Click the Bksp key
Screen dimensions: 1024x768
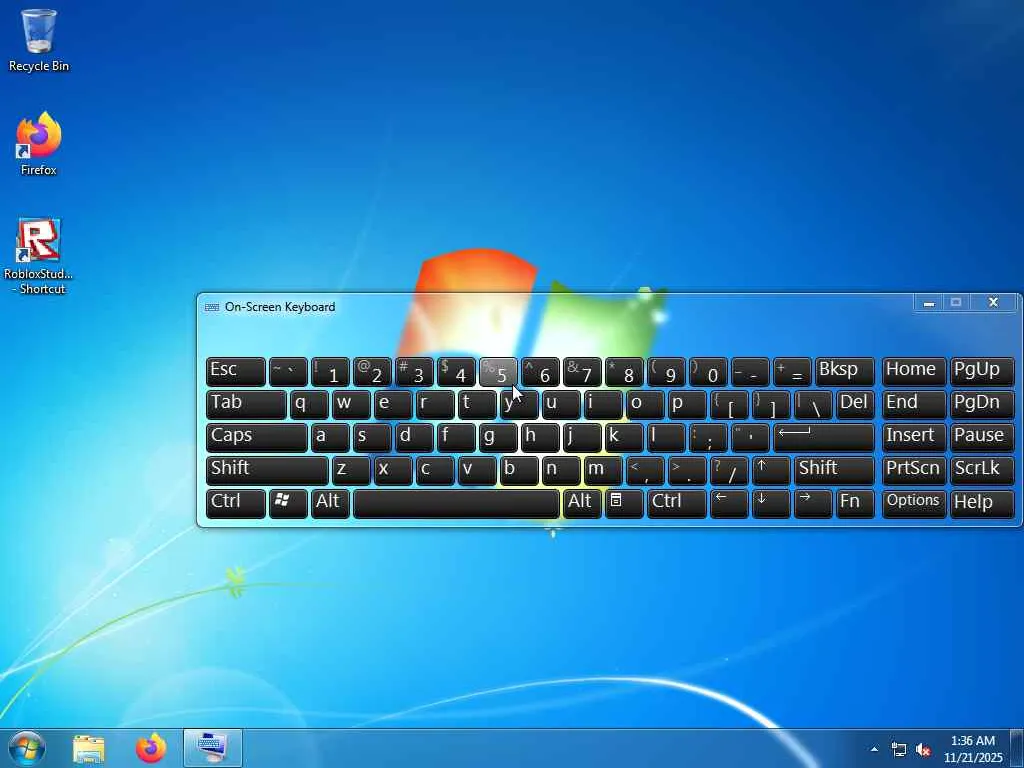(844, 371)
